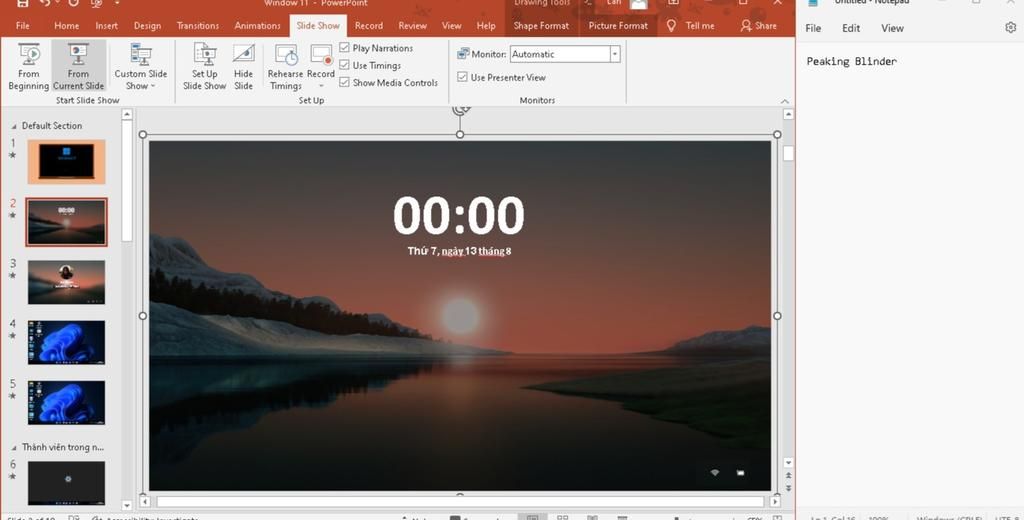Select slide 1 thumbnail
The width and height of the screenshot is (1024, 520).
click(x=66, y=161)
